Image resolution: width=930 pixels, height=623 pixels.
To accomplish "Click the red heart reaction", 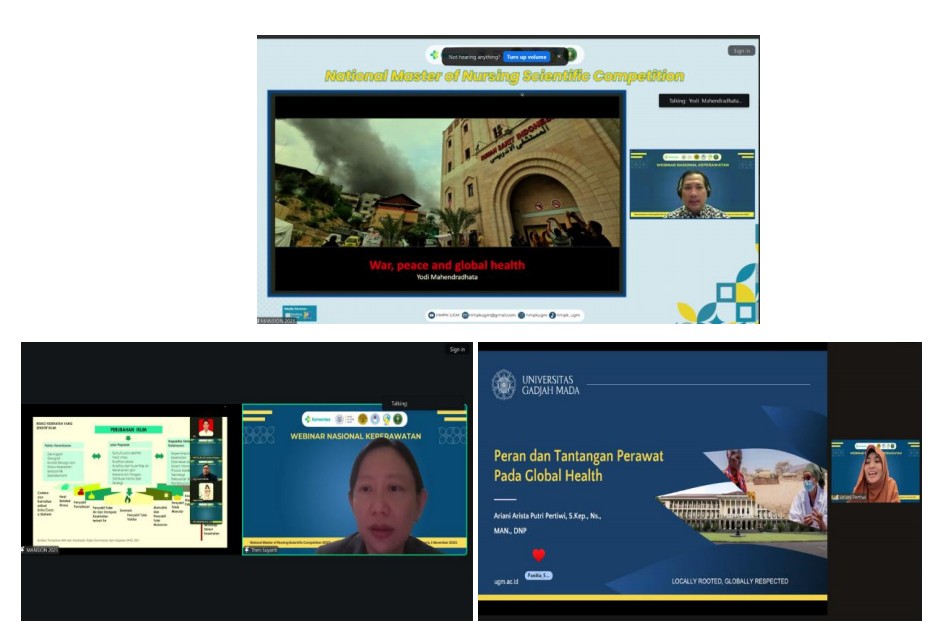I will point(538,555).
